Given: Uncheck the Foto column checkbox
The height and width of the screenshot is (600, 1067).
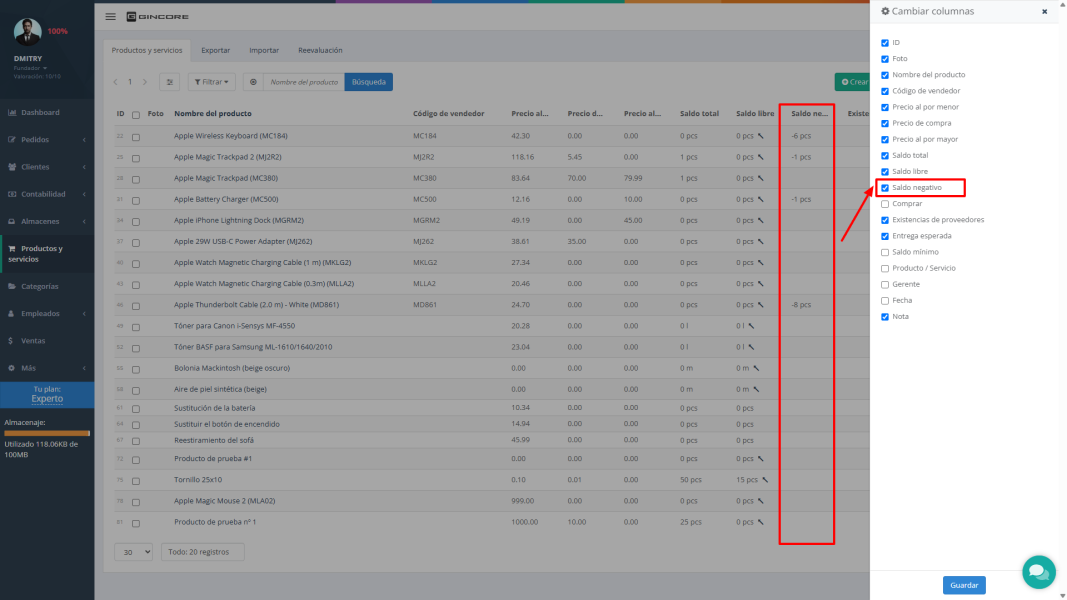Looking at the screenshot, I should pyautogui.click(x=885, y=59).
